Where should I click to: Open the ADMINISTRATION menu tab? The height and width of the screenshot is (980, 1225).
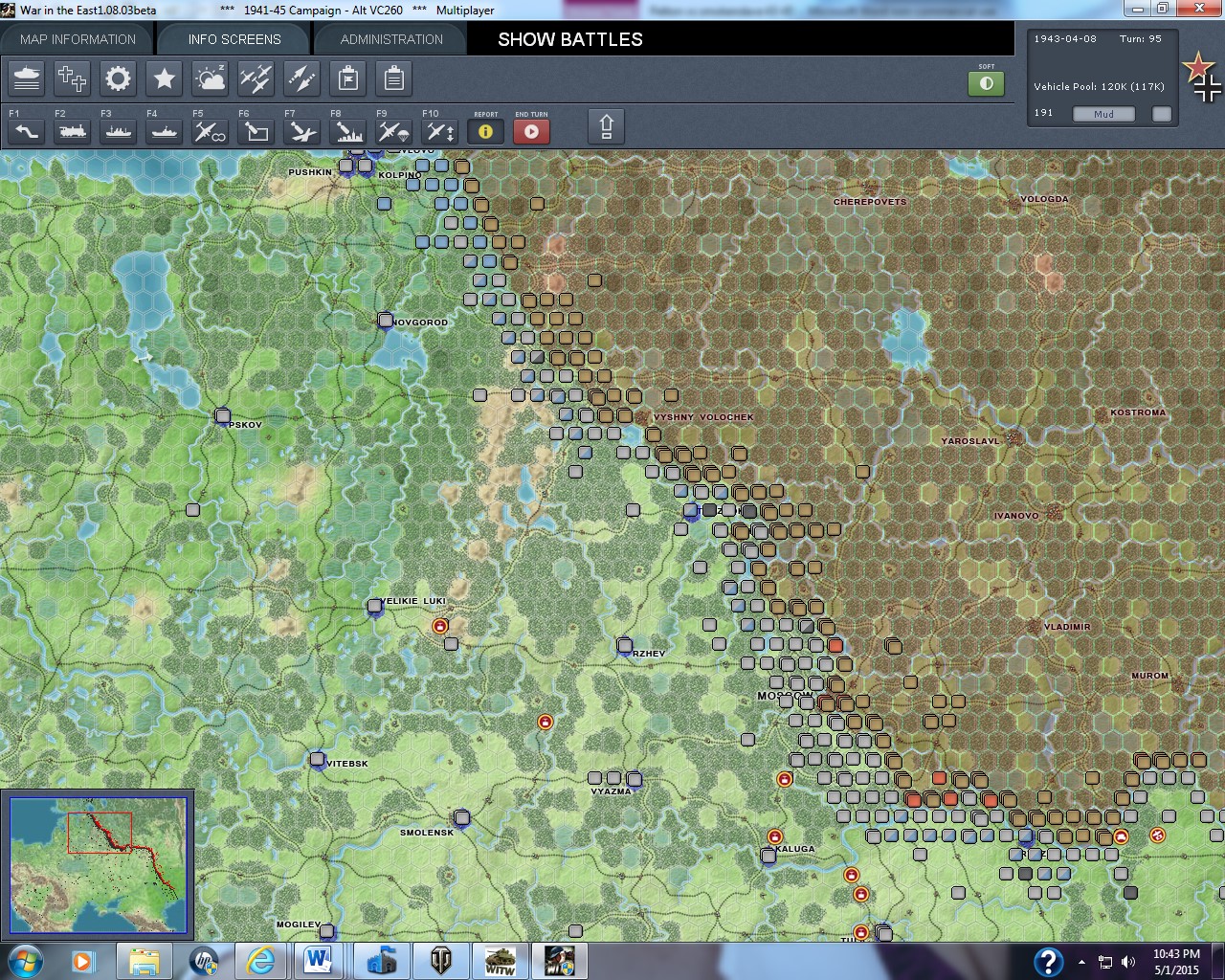390,39
